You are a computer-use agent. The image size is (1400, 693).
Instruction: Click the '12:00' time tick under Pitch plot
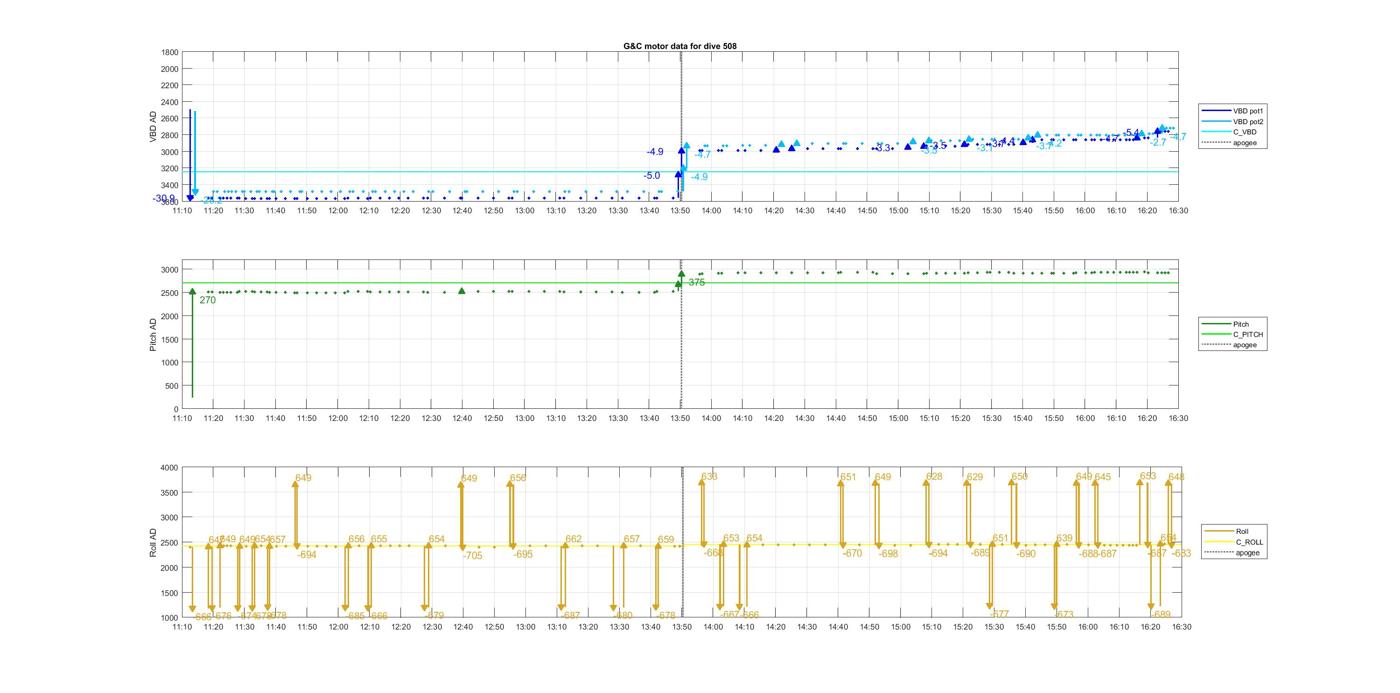[x=338, y=419]
